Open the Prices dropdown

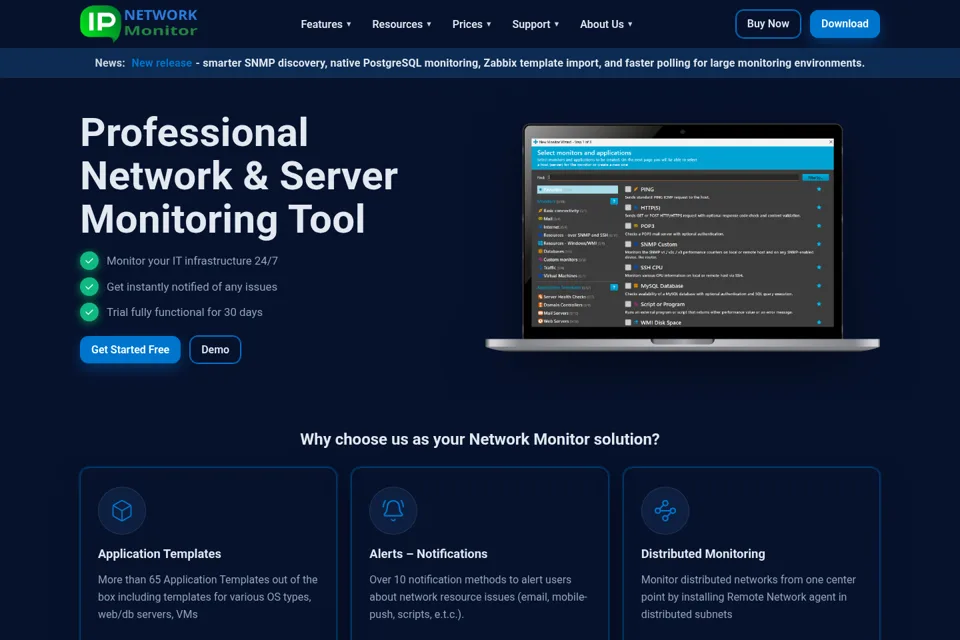point(471,24)
